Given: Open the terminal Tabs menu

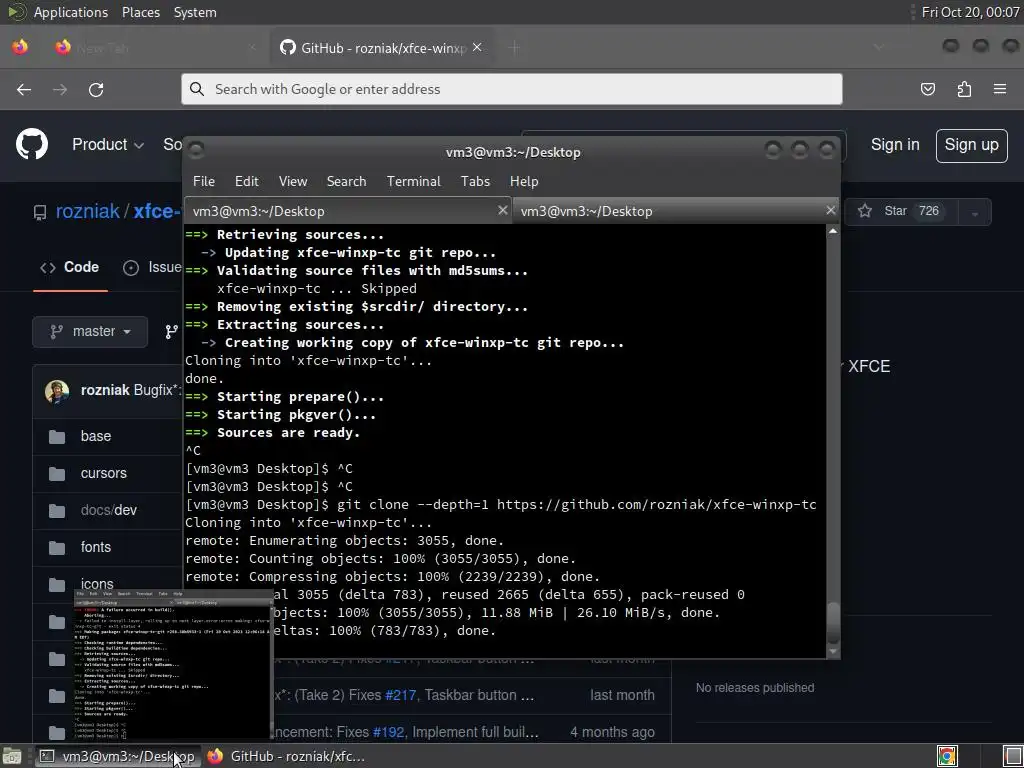Looking at the screenshot, I should (x=475, y=182).
